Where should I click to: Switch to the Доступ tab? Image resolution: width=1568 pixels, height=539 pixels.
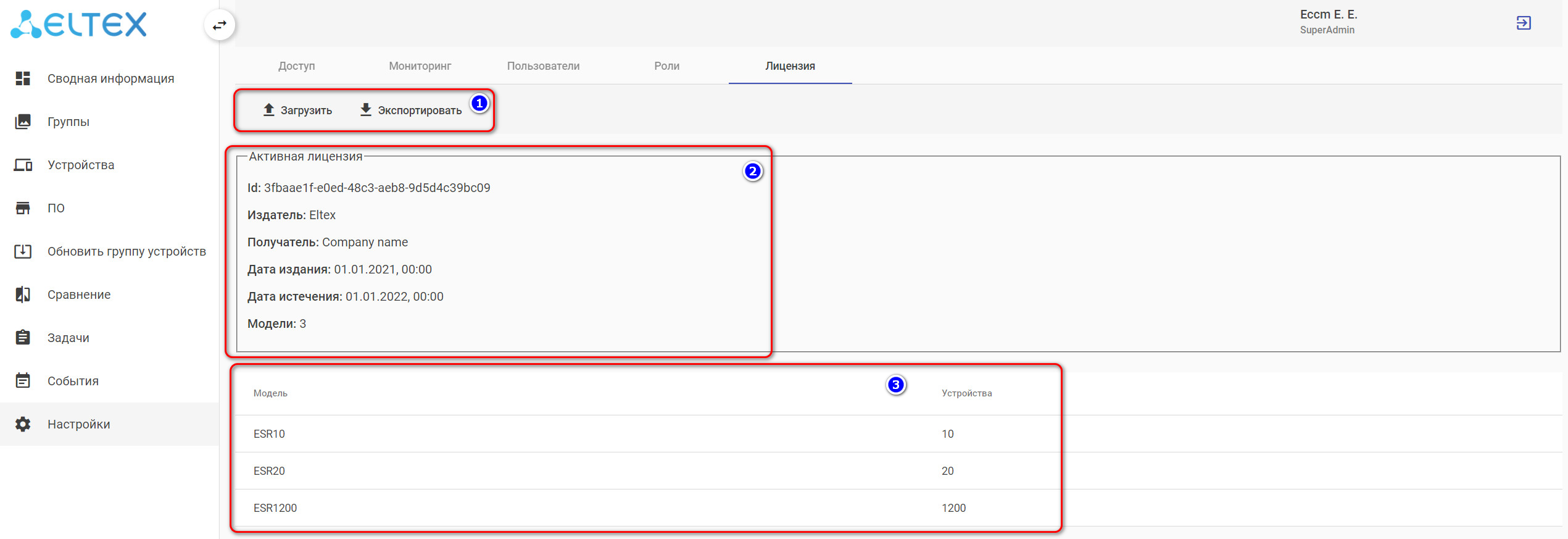[297, 66]
